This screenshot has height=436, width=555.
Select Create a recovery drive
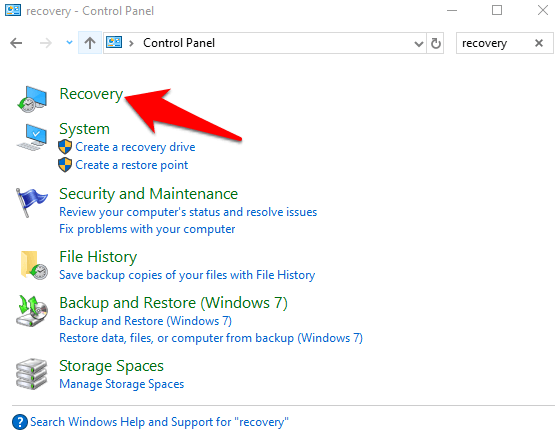(135, 147)
